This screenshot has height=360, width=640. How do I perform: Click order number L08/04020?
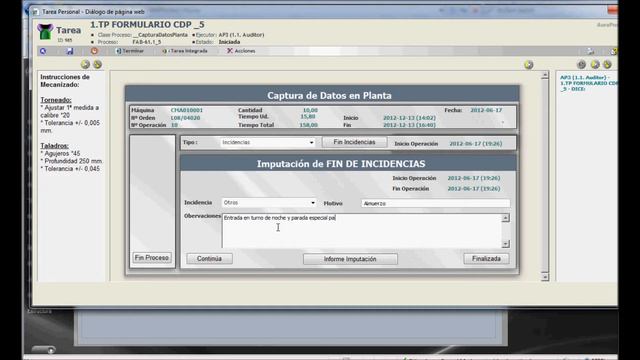(185, 118)
